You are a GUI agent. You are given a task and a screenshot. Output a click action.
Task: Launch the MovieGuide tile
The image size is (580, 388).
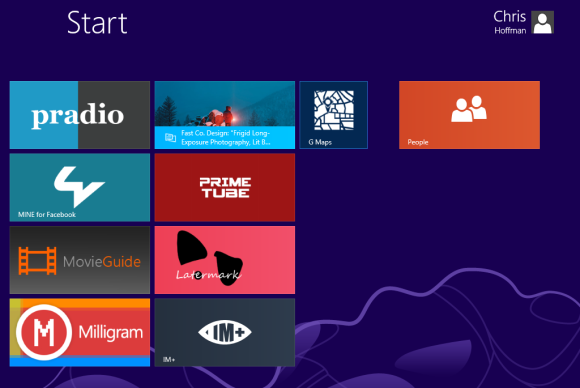[x=80, y=260]
